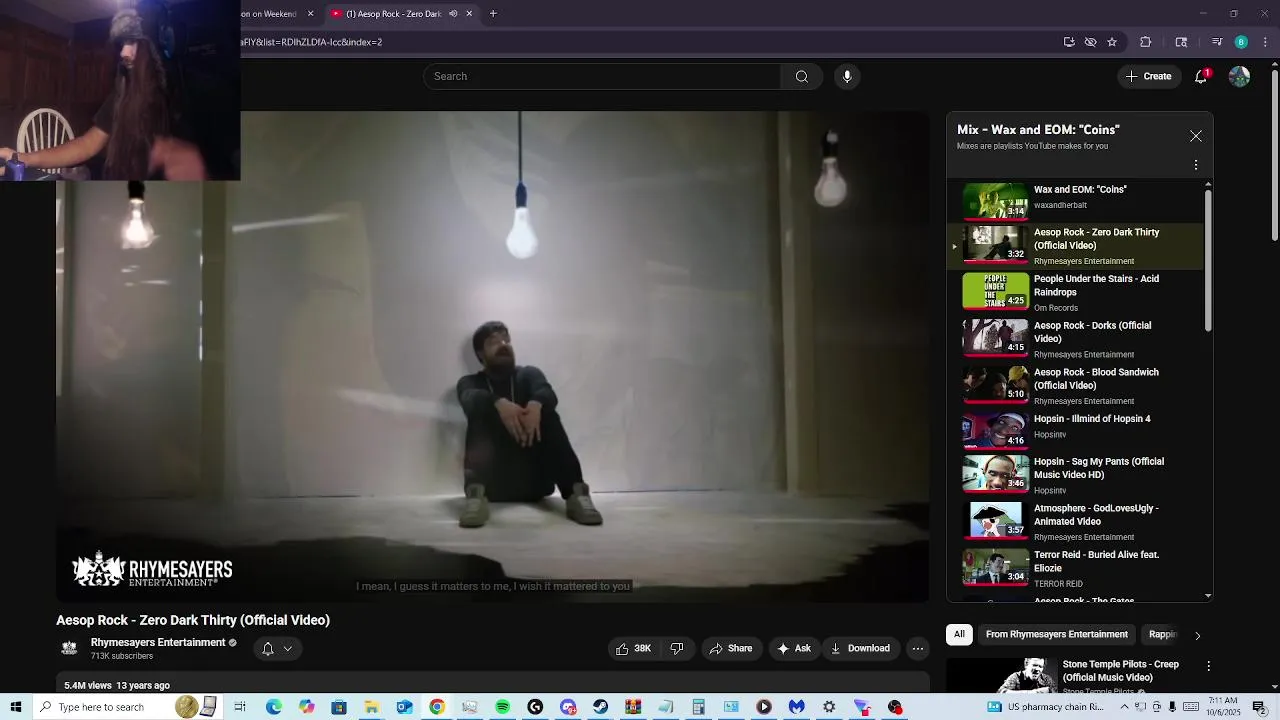Open Stone Temple Pilots - Creep recommendation
1280x720 pixels.
point(1120,671)
